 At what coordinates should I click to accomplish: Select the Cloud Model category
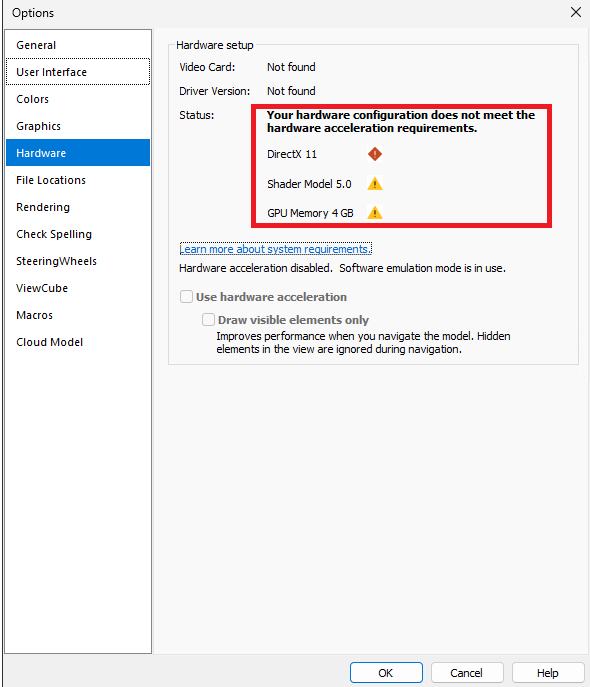coord(78,342)
